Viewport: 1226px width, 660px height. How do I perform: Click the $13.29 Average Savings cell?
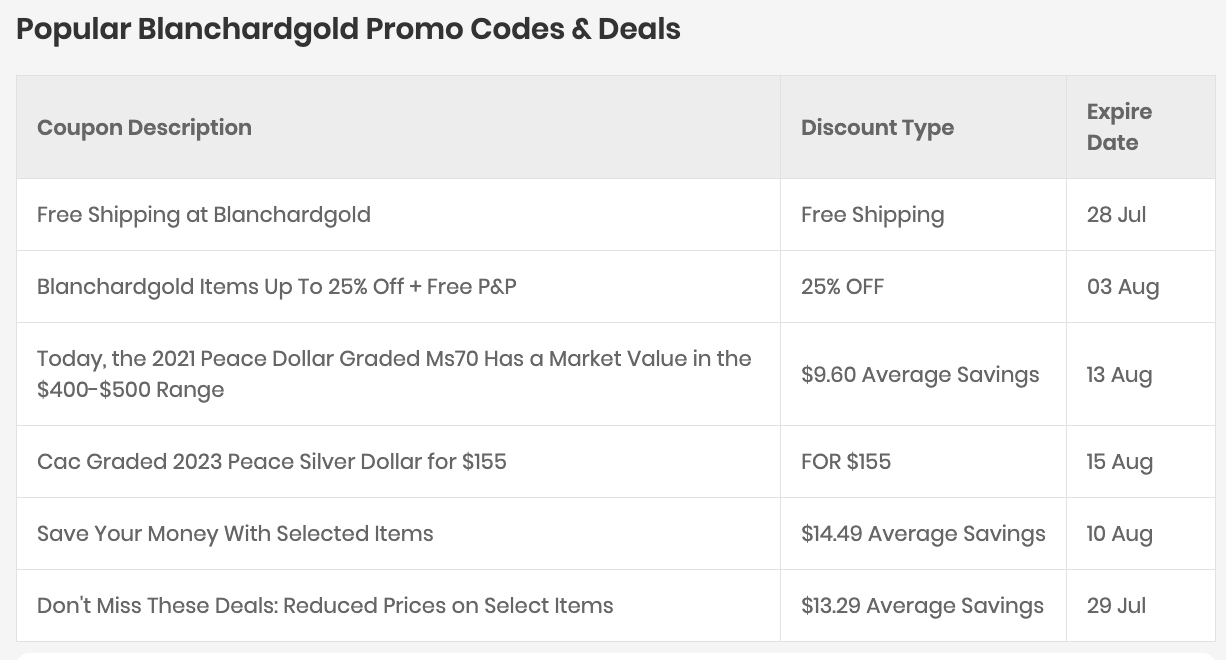click(922, 606)
